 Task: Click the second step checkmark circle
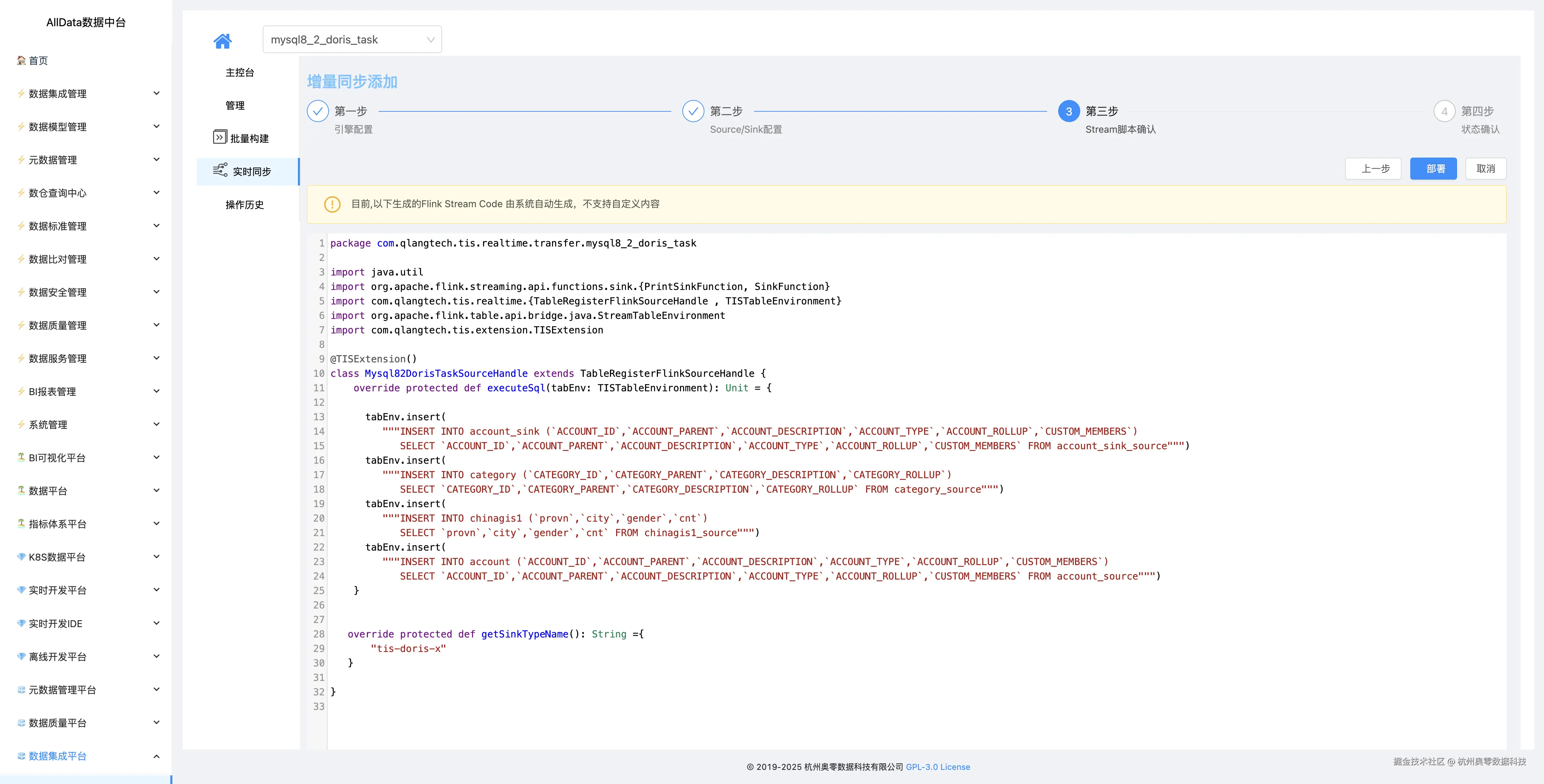coord(693,111)
